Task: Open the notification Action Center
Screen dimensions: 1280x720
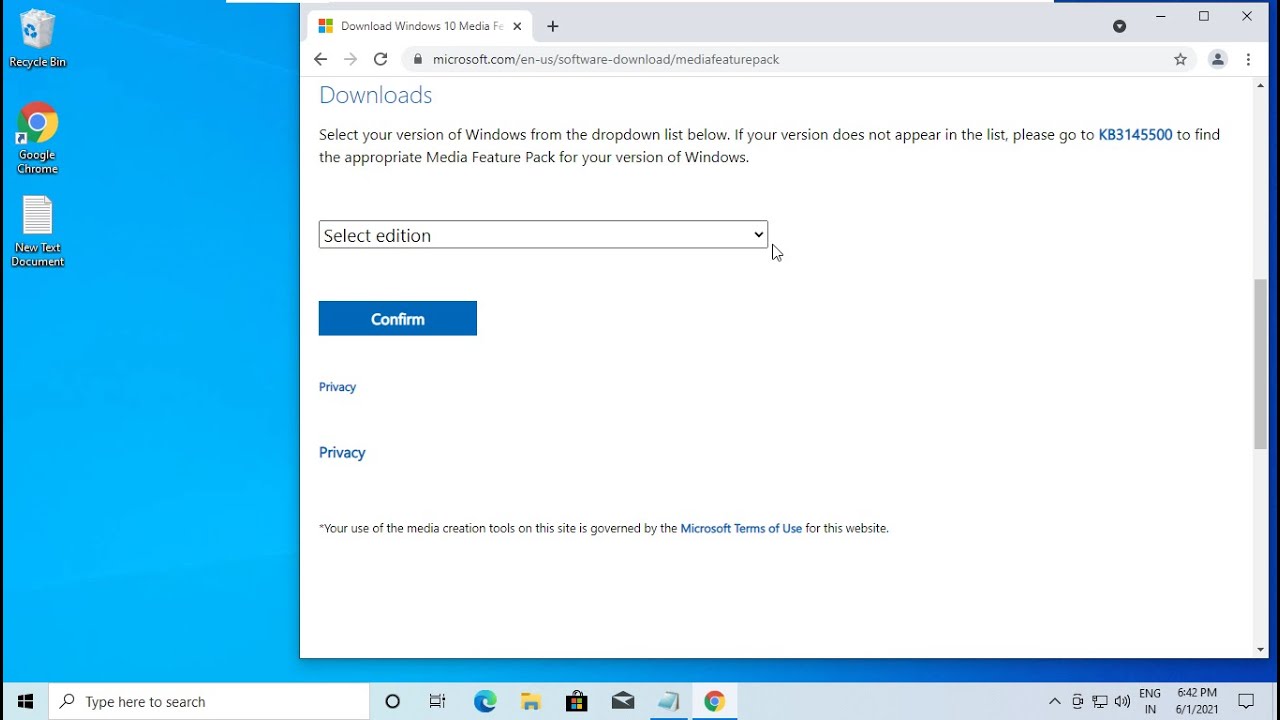Action: pos(1246,702)
